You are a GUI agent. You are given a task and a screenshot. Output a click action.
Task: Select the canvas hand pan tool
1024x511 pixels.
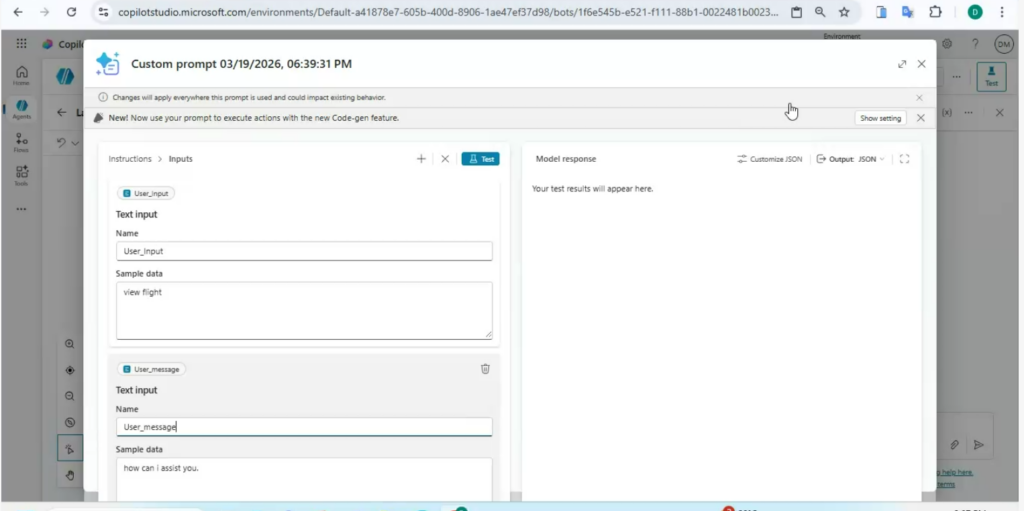pyautogui.click(x=70, y=475)
